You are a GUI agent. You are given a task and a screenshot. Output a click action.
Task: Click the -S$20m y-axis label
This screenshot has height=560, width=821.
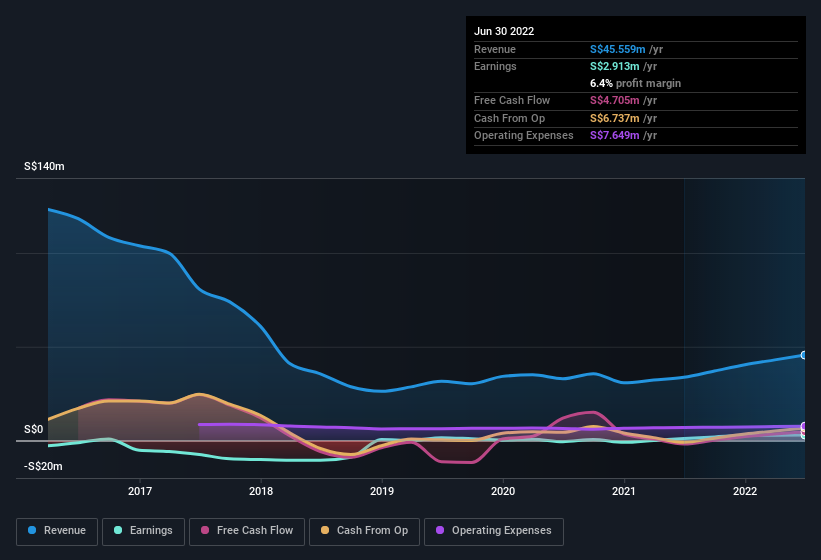pos(43,466)
